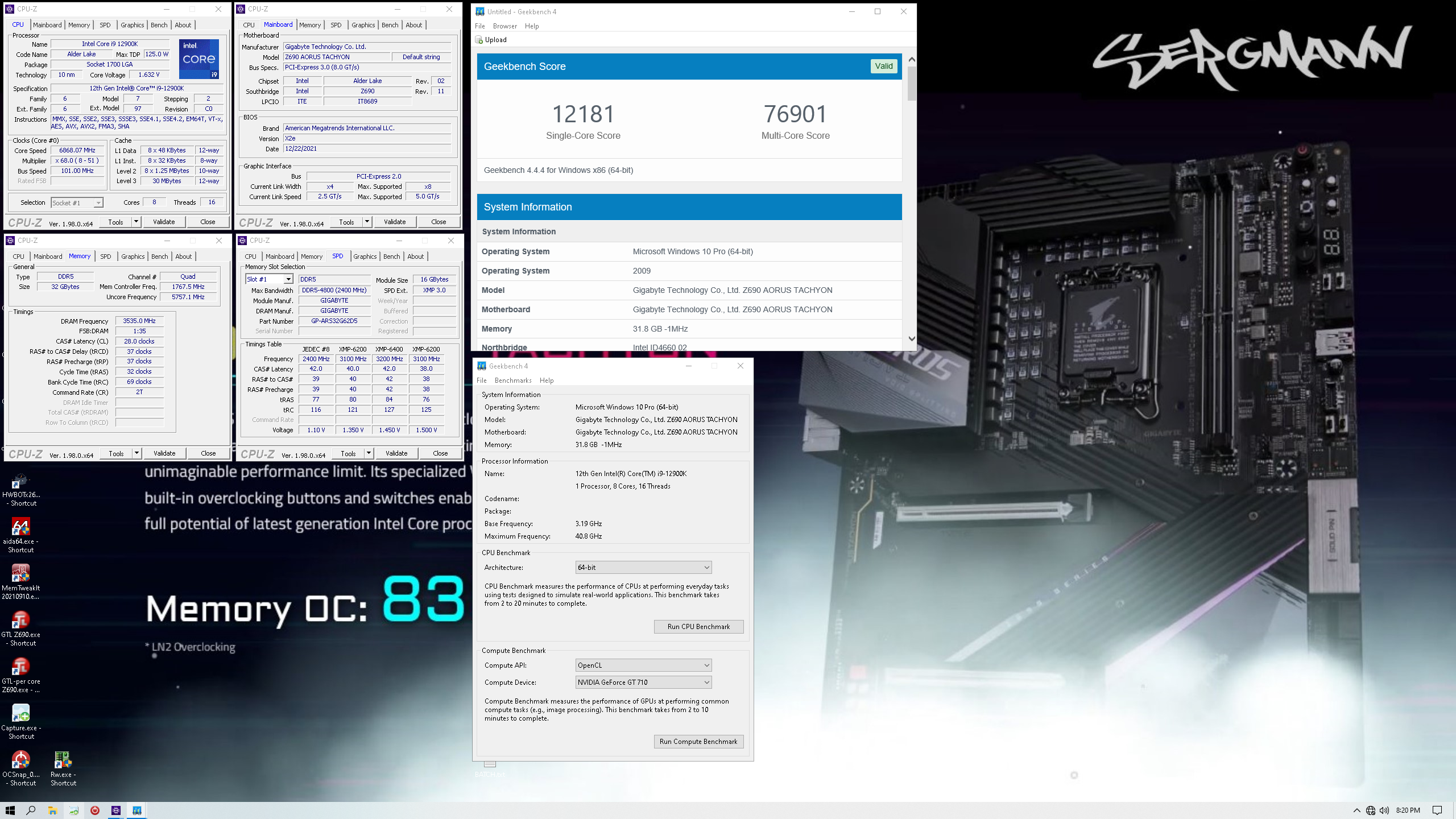1456x819 pixels.
Task: Click the CPU-Z taskbar icon
Action: [116, 810]
